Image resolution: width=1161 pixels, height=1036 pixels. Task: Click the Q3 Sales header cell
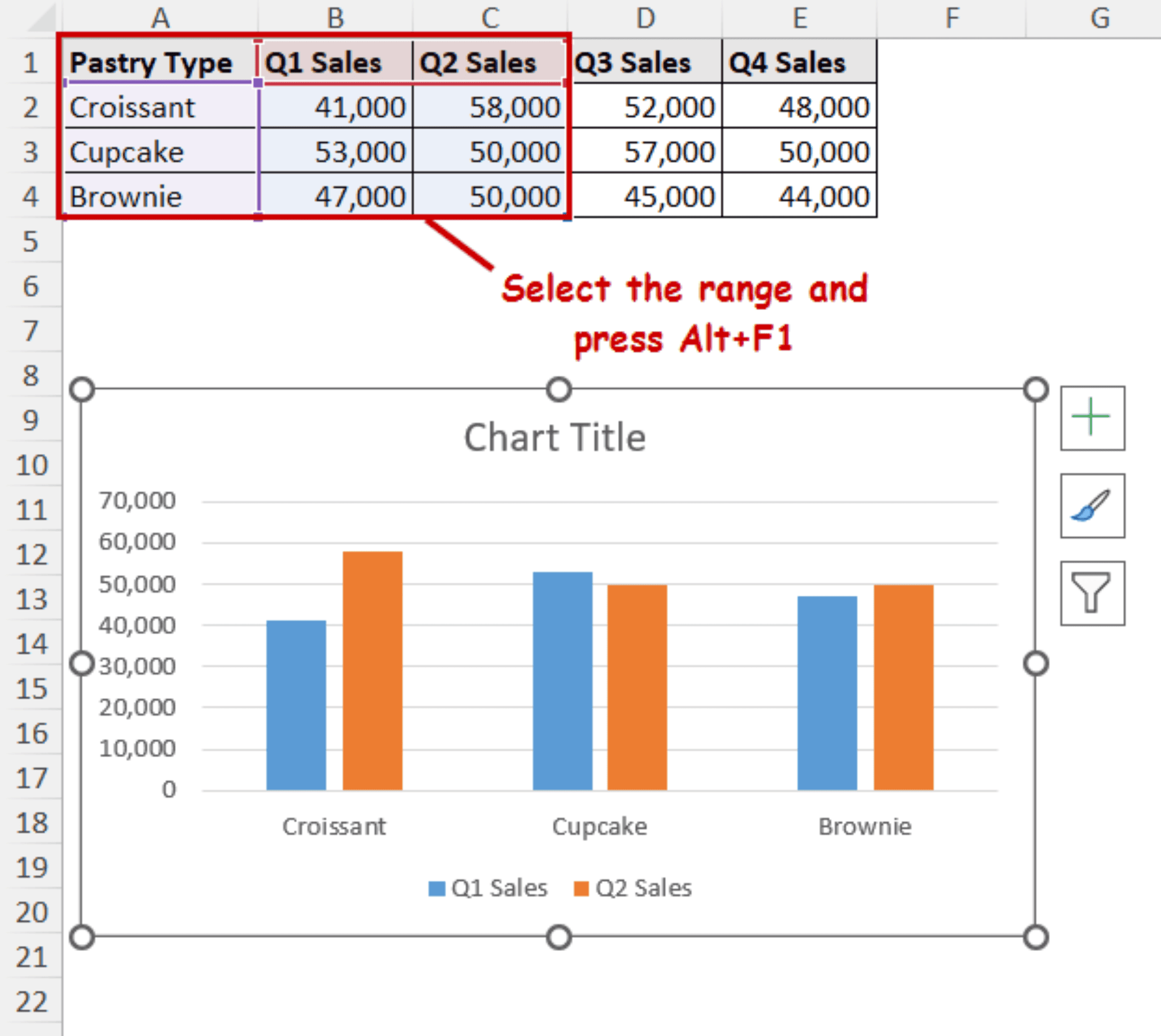631,62
